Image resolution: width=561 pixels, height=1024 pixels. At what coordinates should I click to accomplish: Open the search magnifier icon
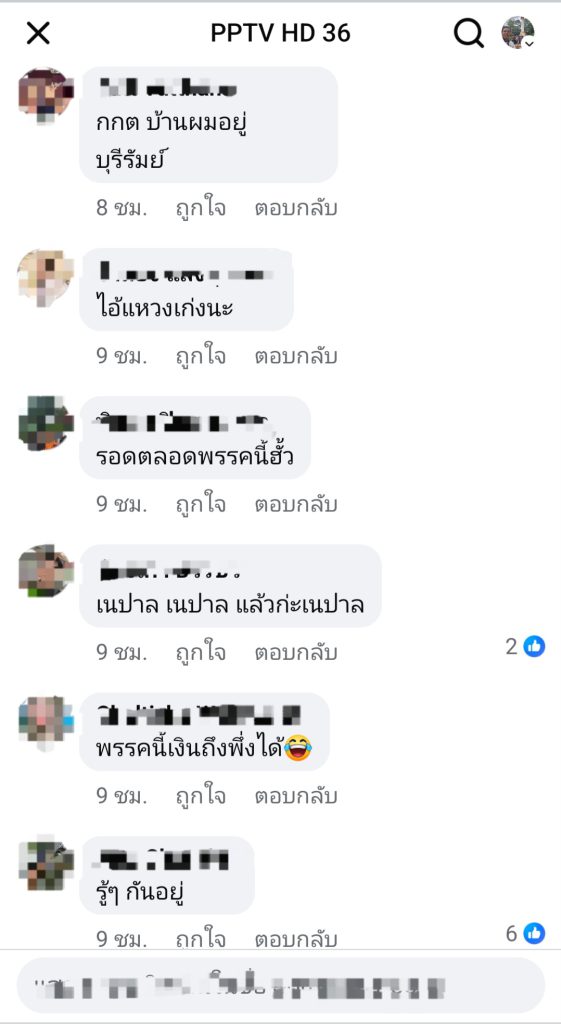(468, 33)
